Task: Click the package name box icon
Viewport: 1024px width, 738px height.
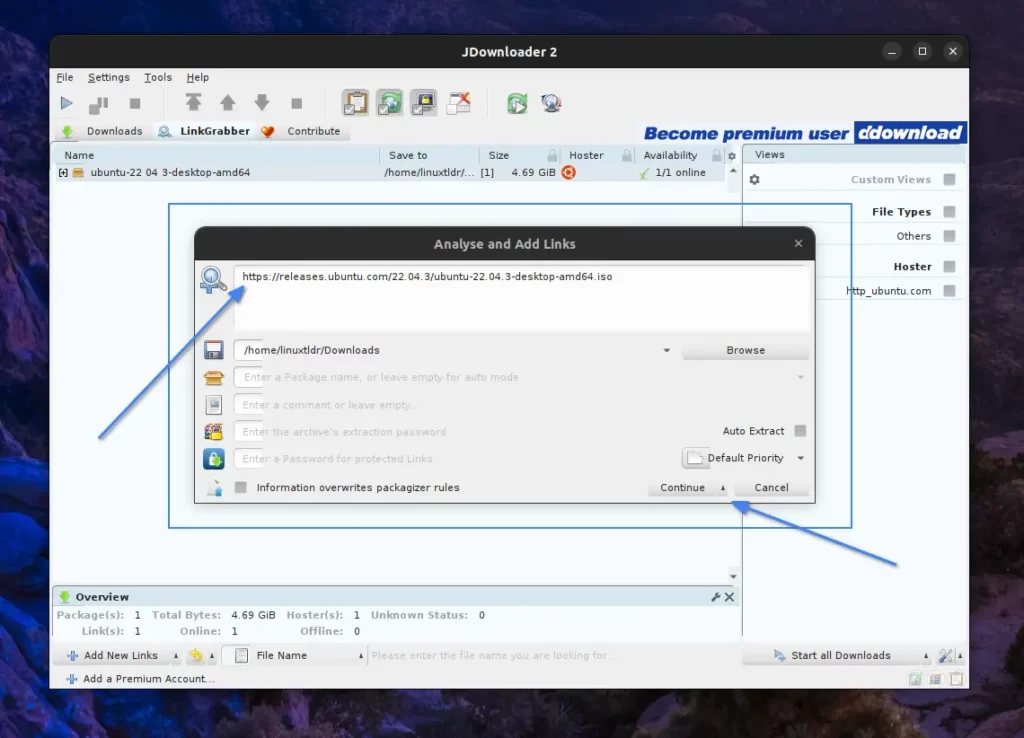Action: (x=214, y=377)
